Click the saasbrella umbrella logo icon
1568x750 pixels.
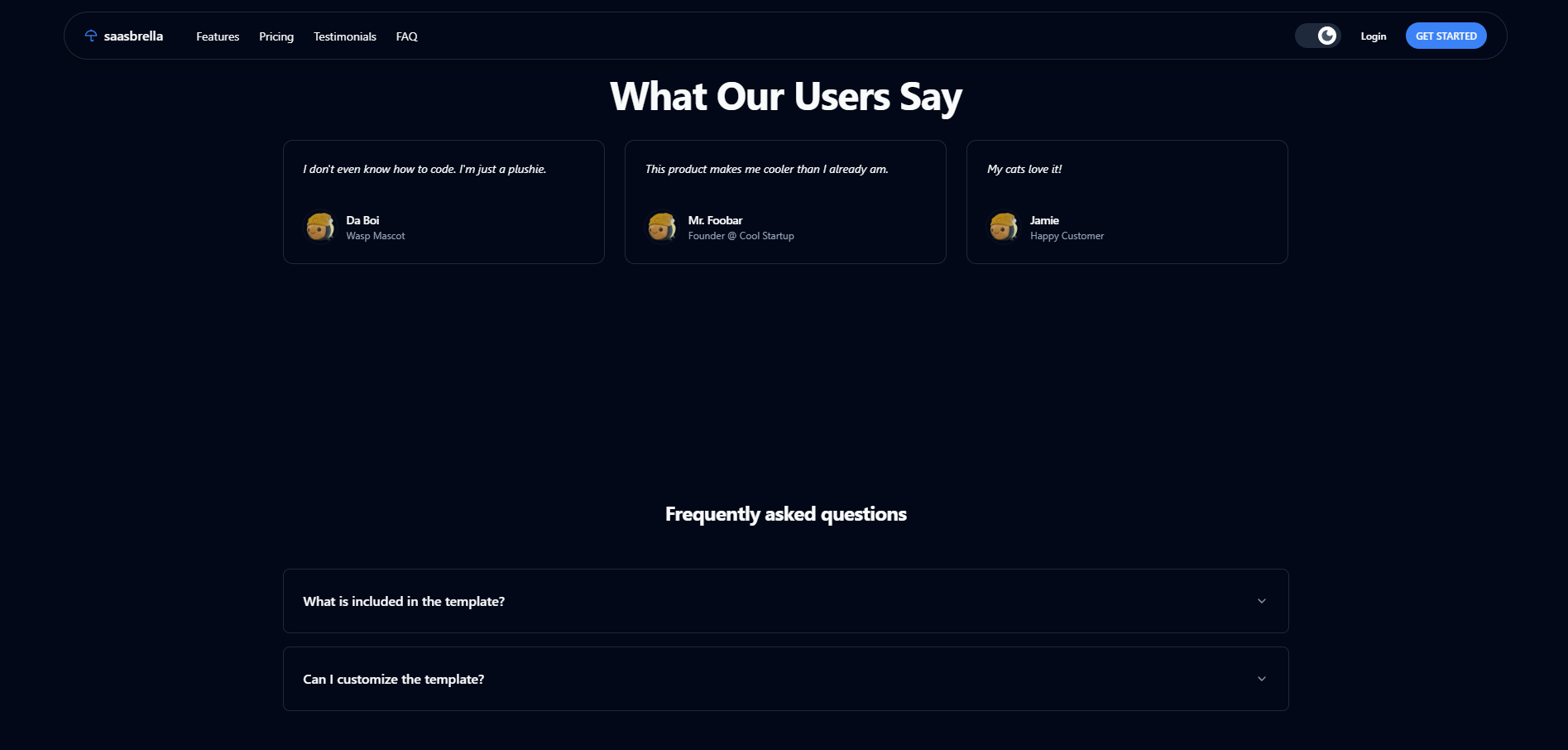pos(91,36)
